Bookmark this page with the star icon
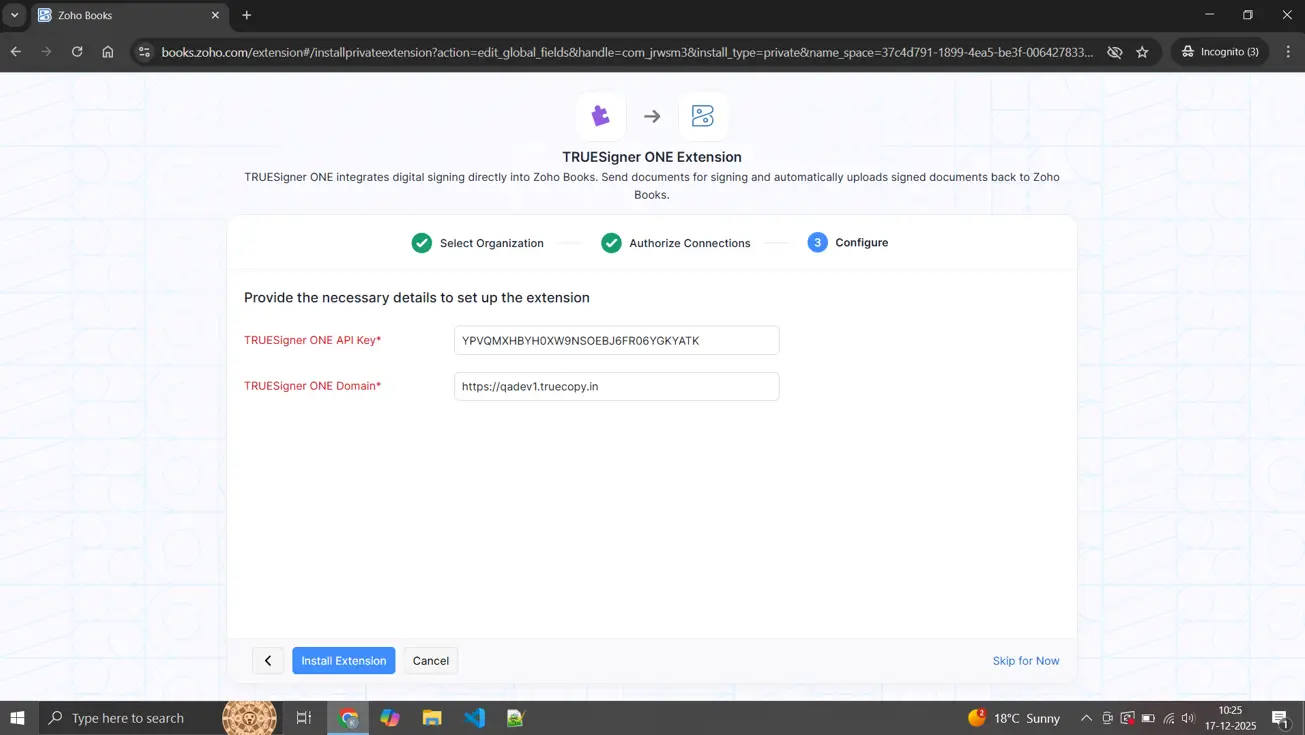The image size is (1305, 735). (x=1142, y=52)
